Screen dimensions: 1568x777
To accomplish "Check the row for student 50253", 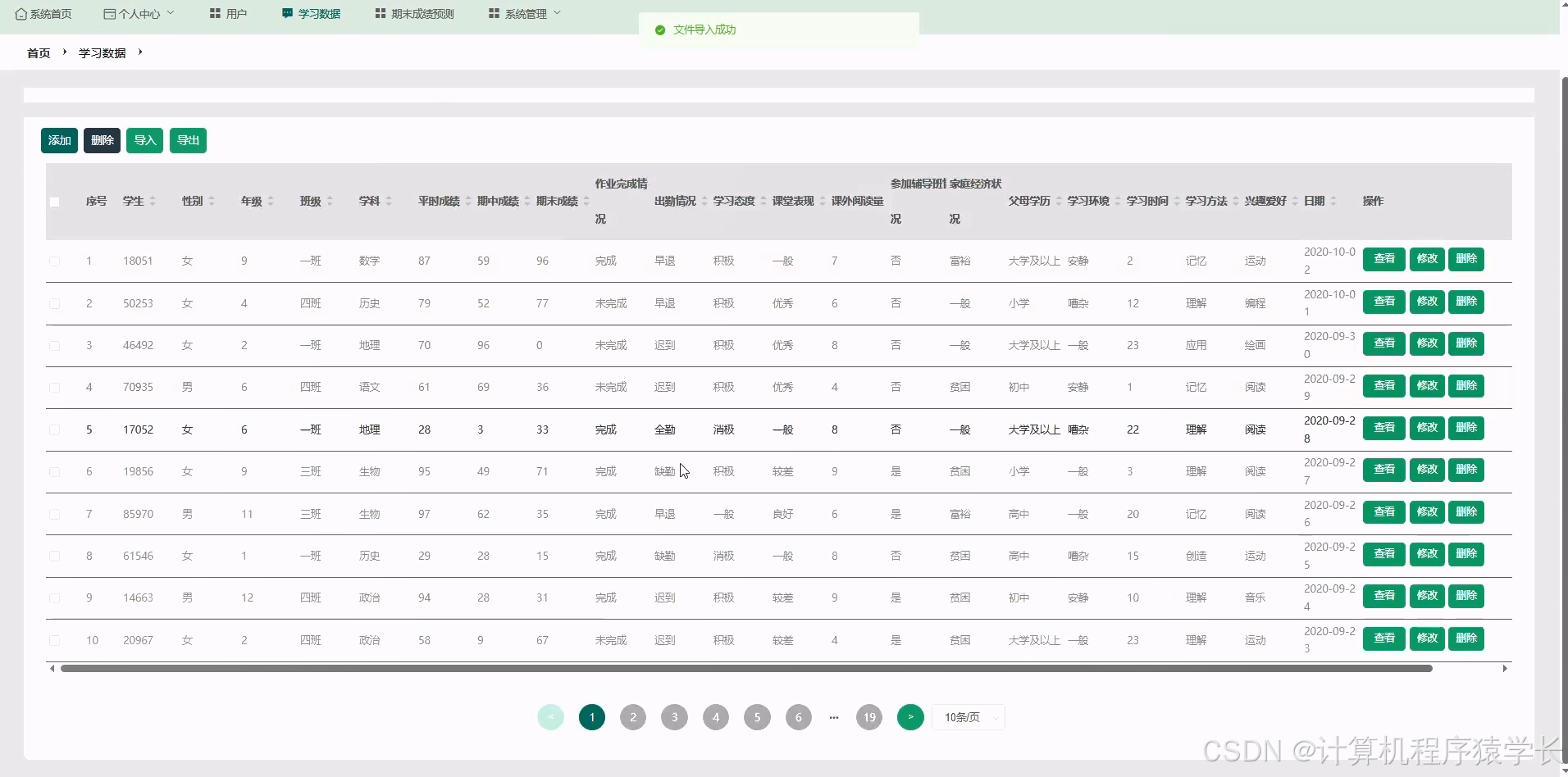I will pyautogui.click(x=54, y=303).
